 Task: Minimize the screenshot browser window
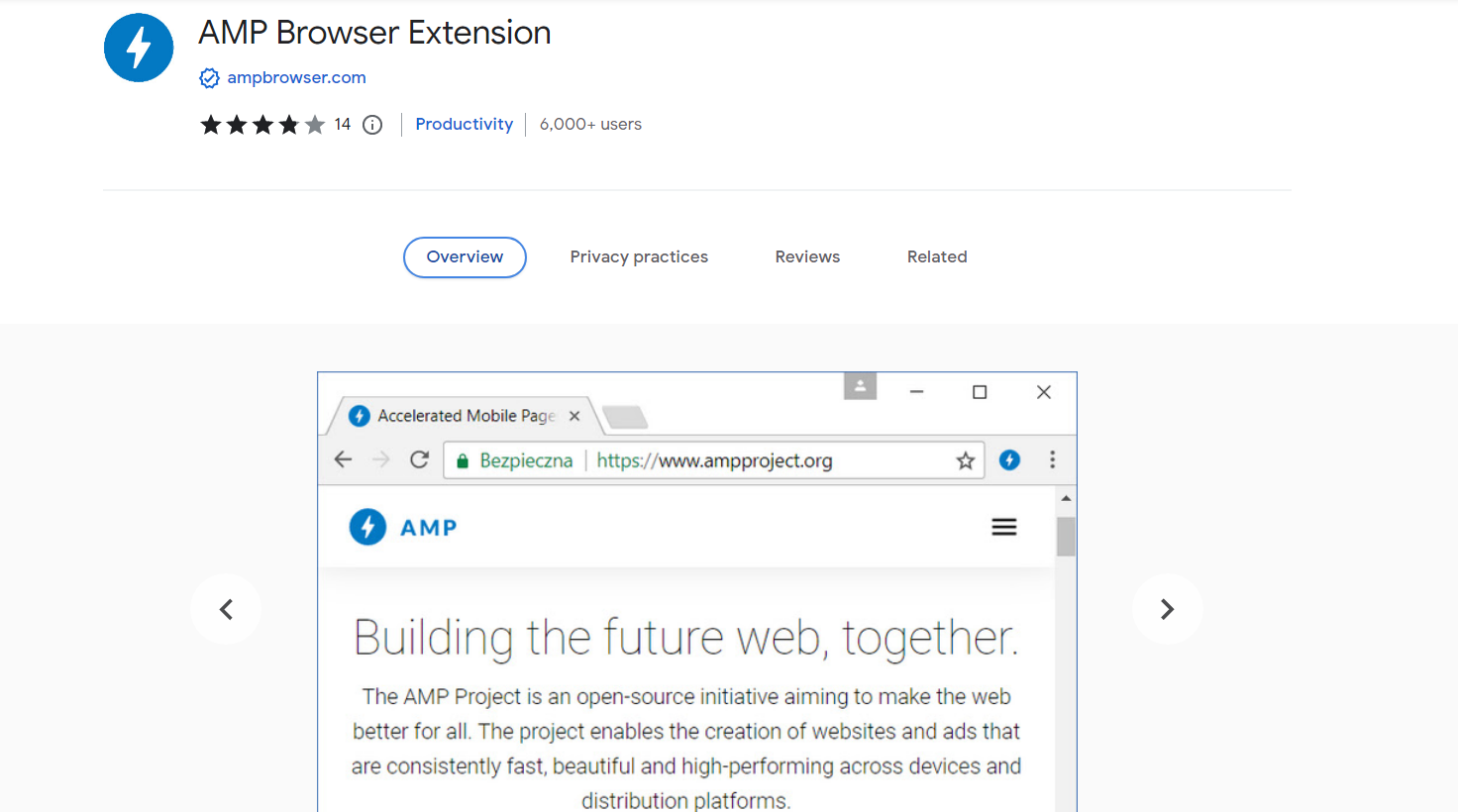pyautogui.click(x=917, y=392)
